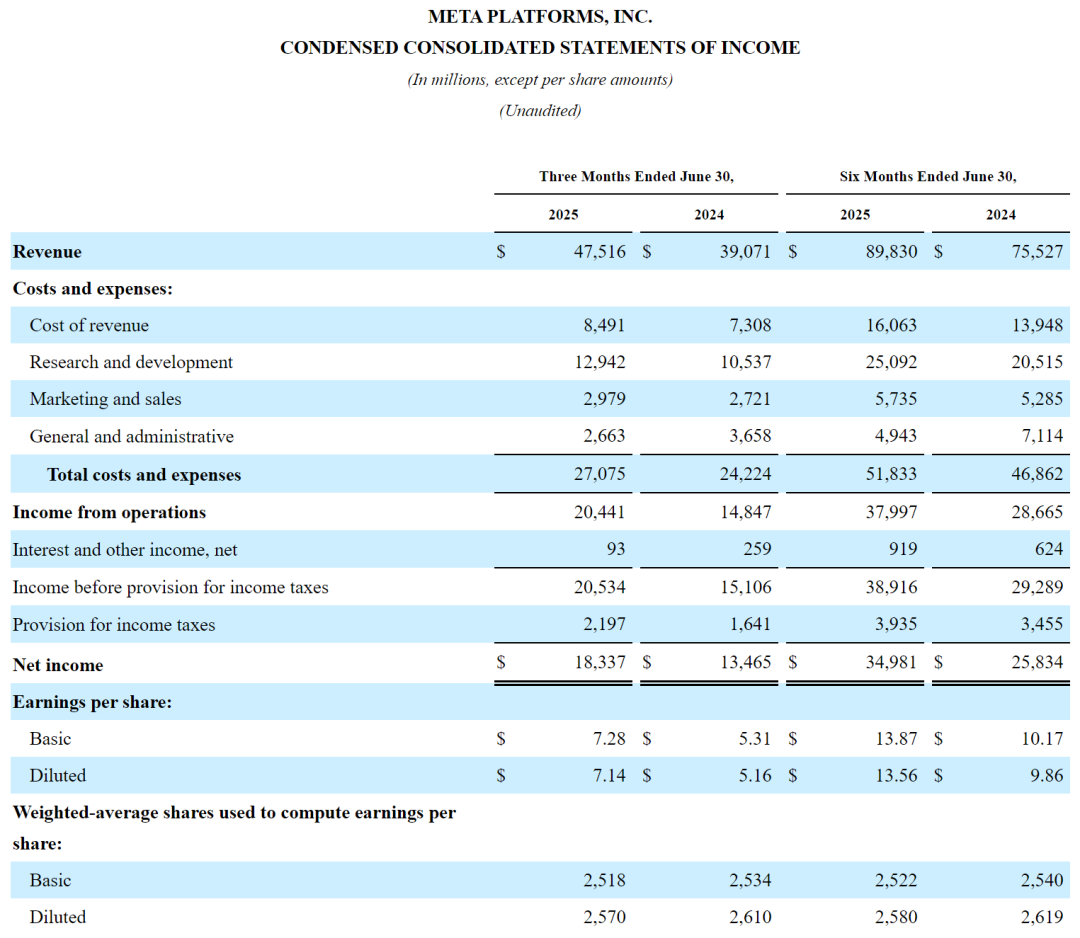The width and height of the screenshot is (1080, 938).
Task: Select the 'META PLATFORMS, INC.' title
Action: [540, 17]
